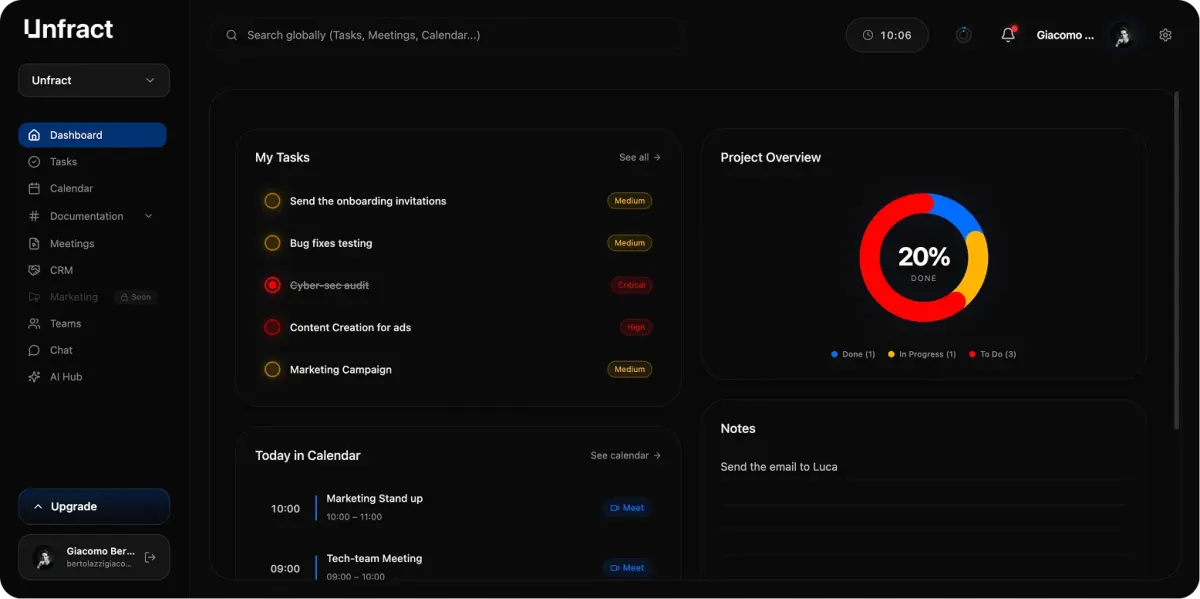This screenshot has height=599, width=1200.
Task: Click See all tasks link
Action: point(640,157)
